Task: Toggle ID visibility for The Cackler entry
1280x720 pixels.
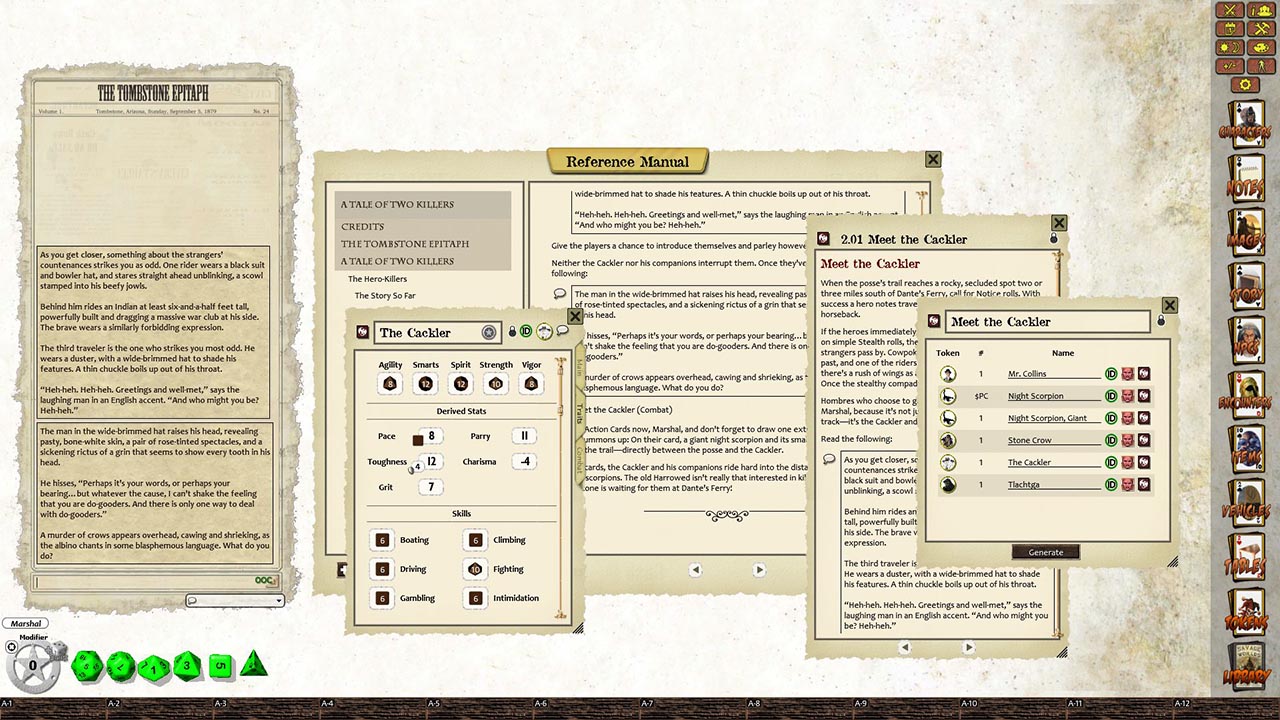Action: click(1110, 462)
